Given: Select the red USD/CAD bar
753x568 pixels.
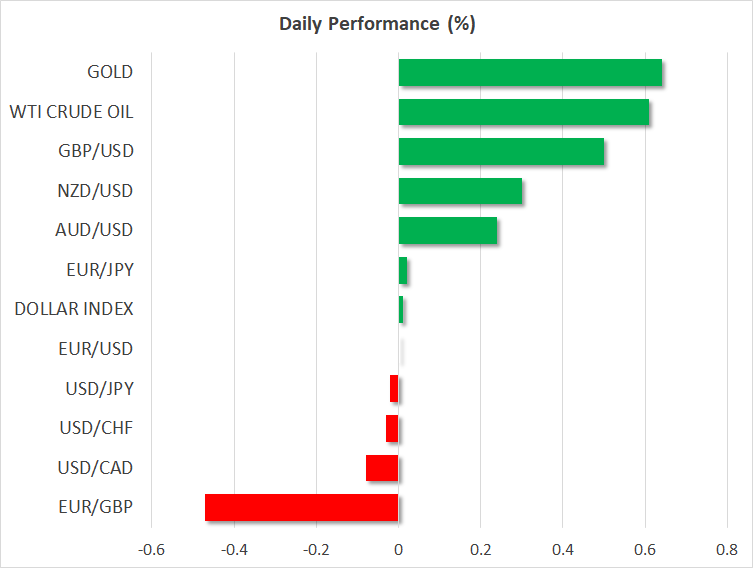Looking at the screenshot, I should 382,468.
